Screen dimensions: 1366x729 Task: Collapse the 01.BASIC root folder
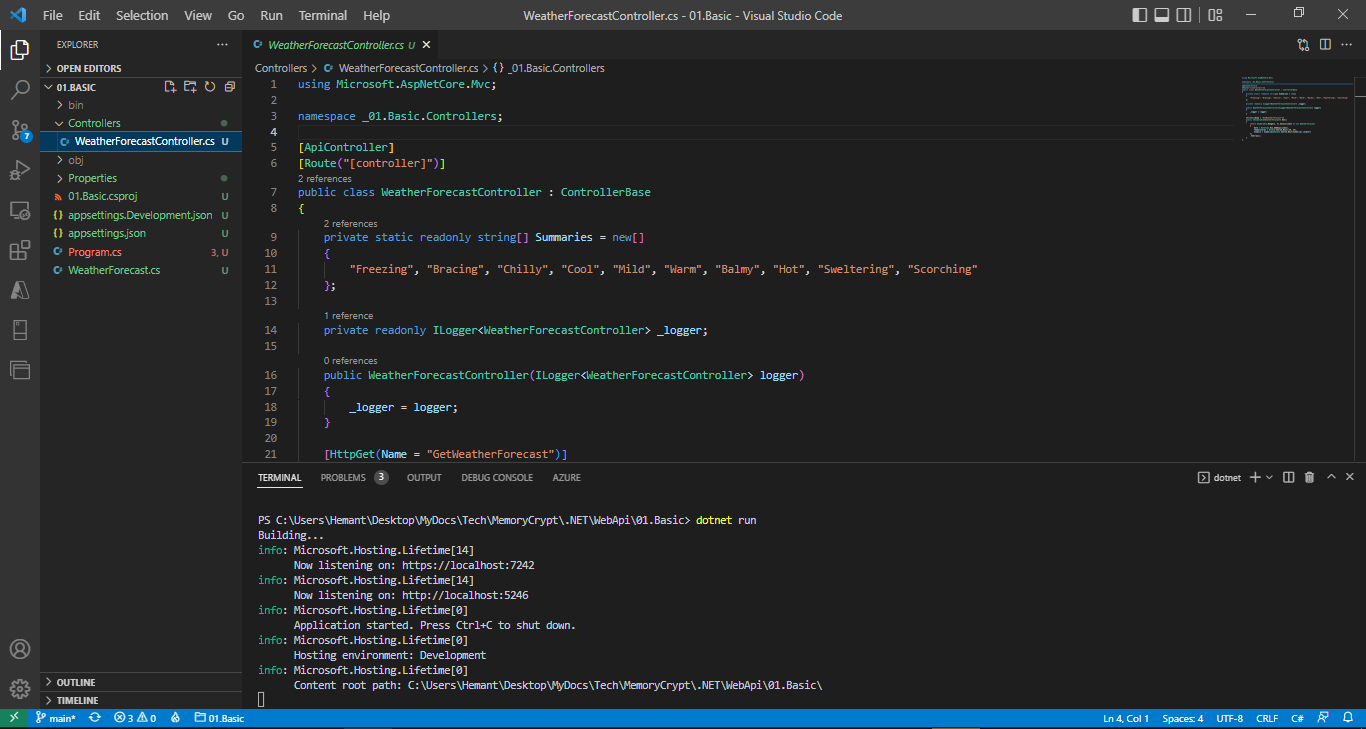tap(76, 87)
